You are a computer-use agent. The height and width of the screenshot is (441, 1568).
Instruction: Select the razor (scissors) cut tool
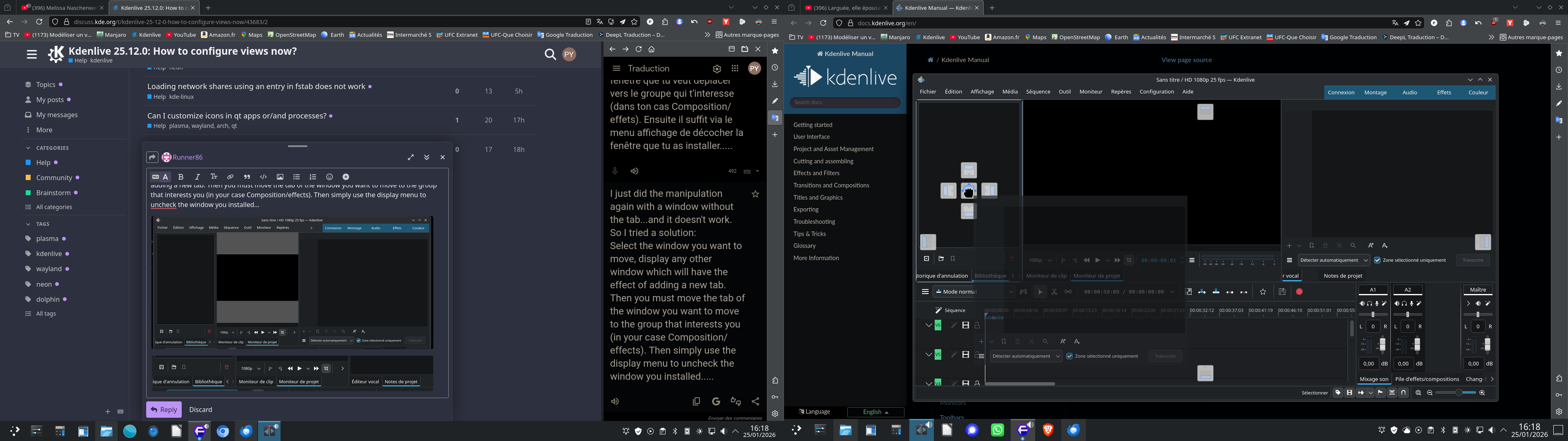(1054, 292)
